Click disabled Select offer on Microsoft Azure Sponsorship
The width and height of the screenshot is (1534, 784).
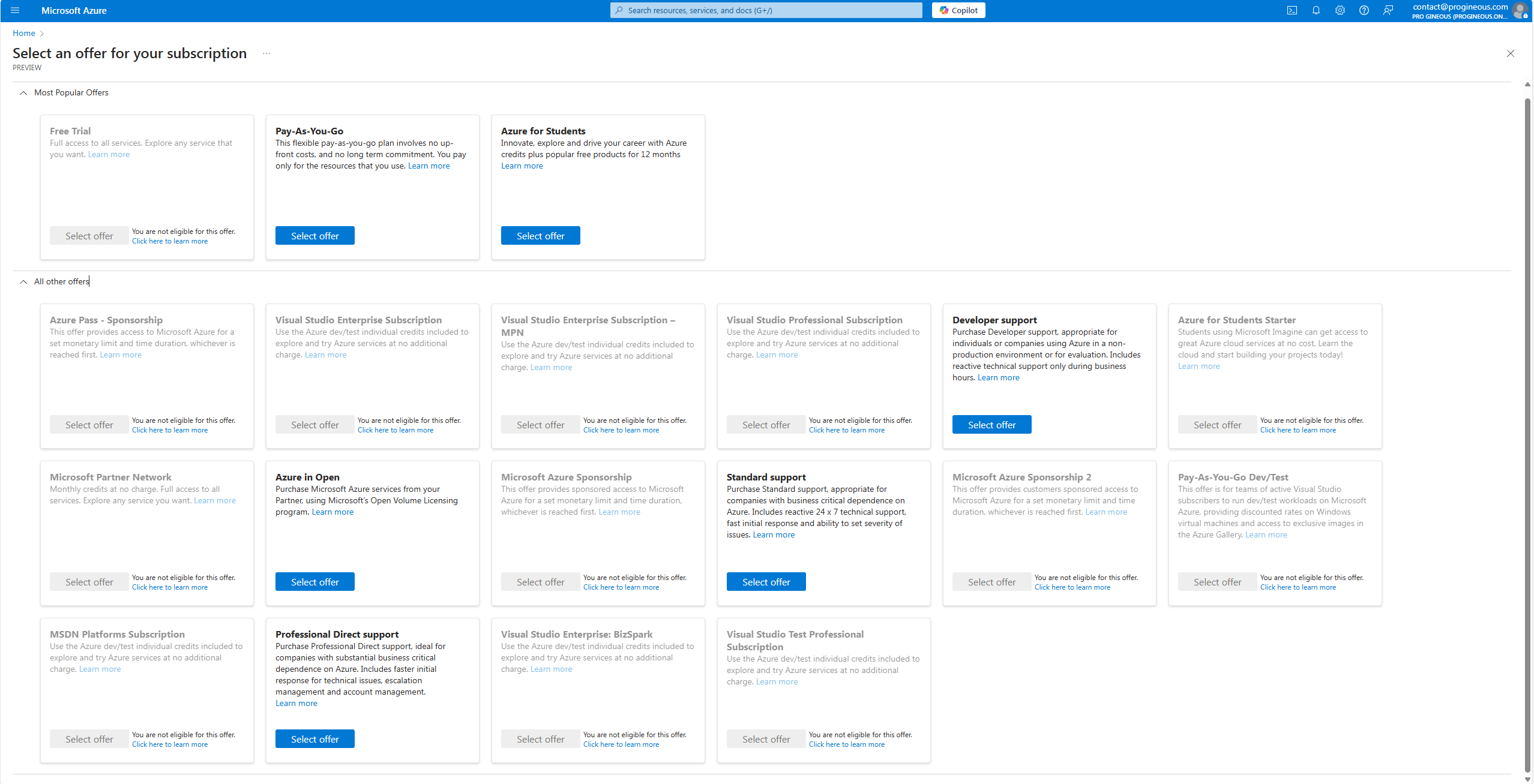540,582
